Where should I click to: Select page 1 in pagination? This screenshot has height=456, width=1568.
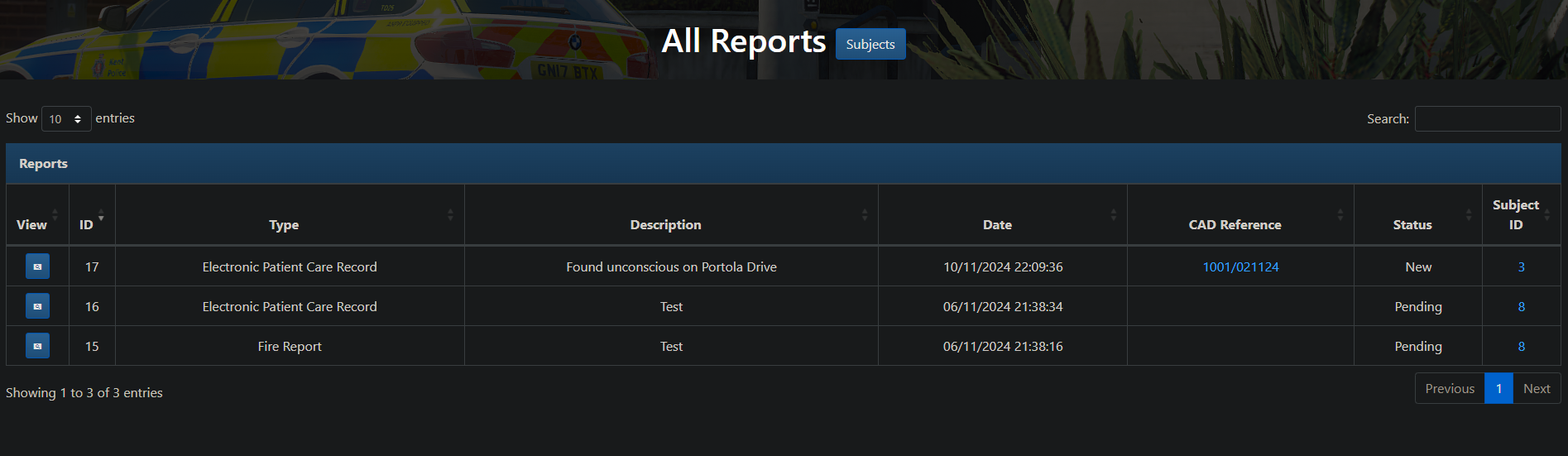click(x=1498, y=388)
